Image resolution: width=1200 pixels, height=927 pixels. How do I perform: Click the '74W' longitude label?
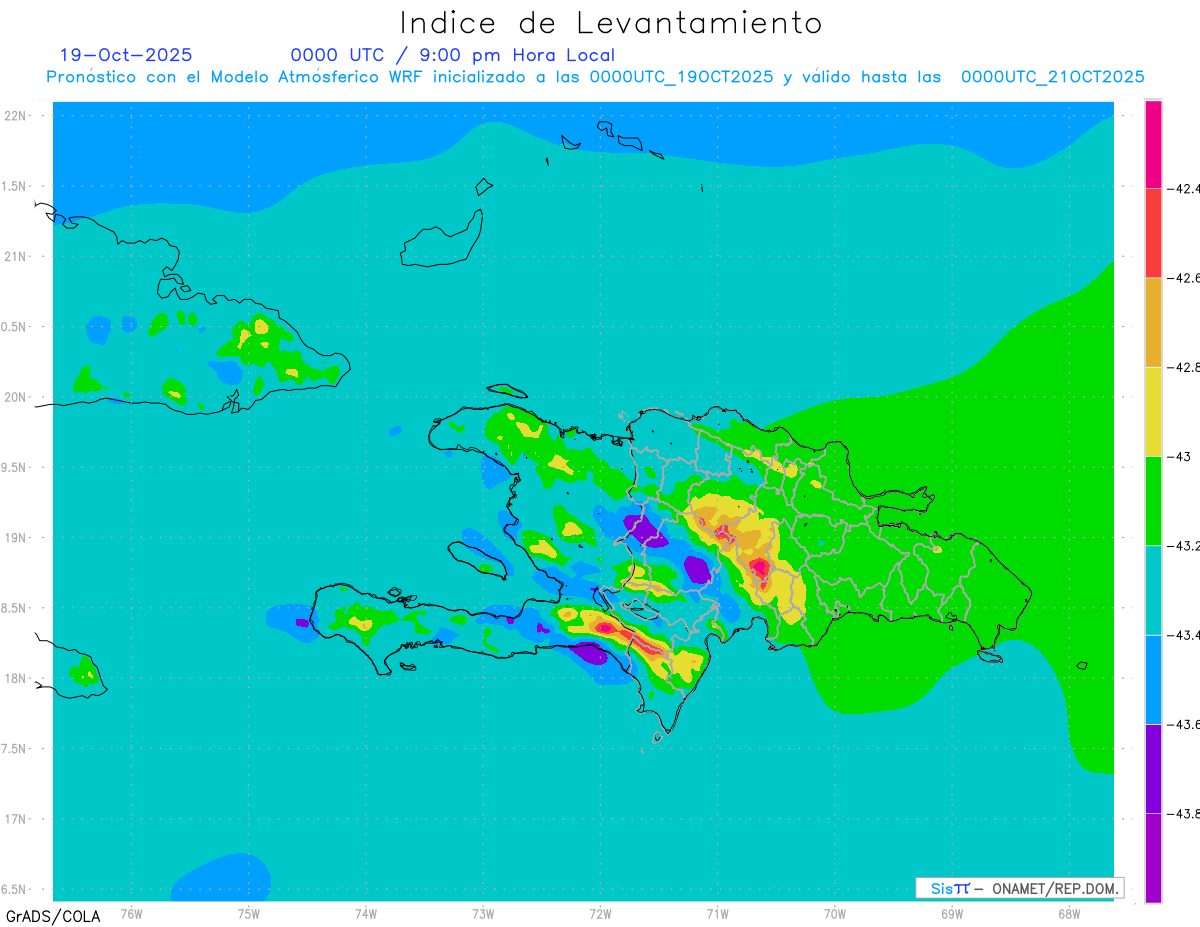point(366,912)
